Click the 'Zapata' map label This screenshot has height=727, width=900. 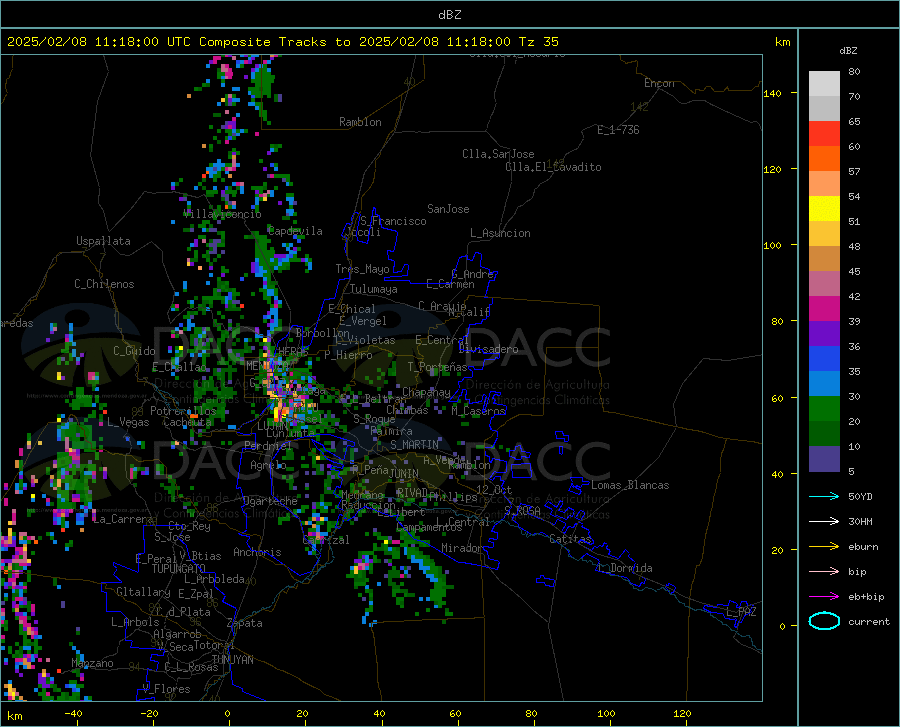click(x=245, y=623)
